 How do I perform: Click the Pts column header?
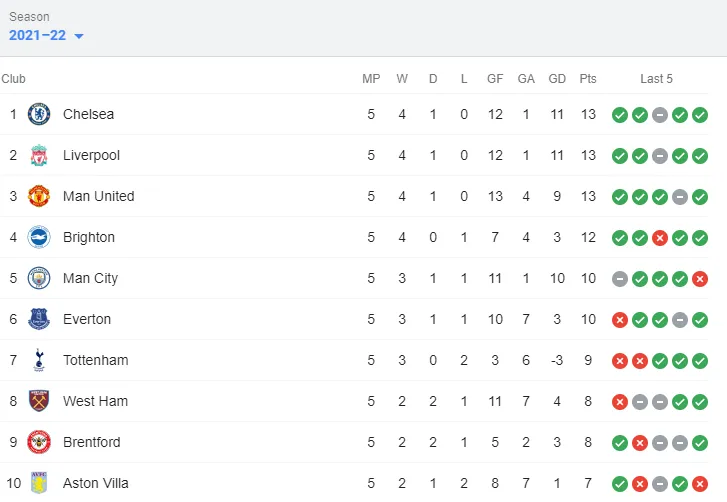click(588, 79)
